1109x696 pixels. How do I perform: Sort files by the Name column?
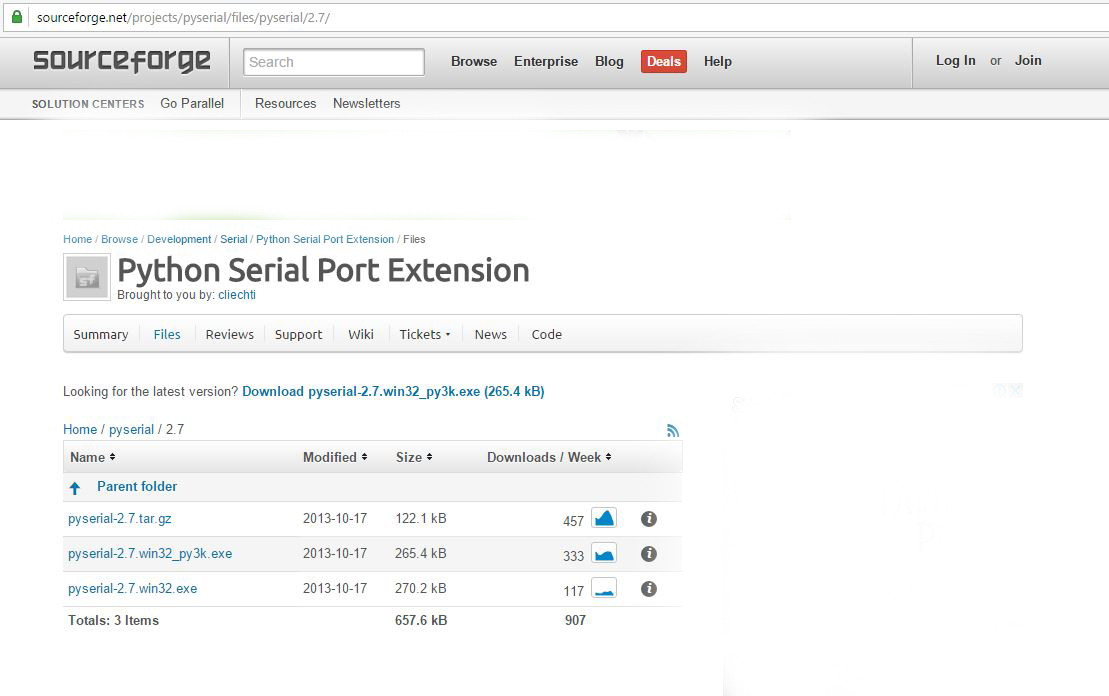92,457
